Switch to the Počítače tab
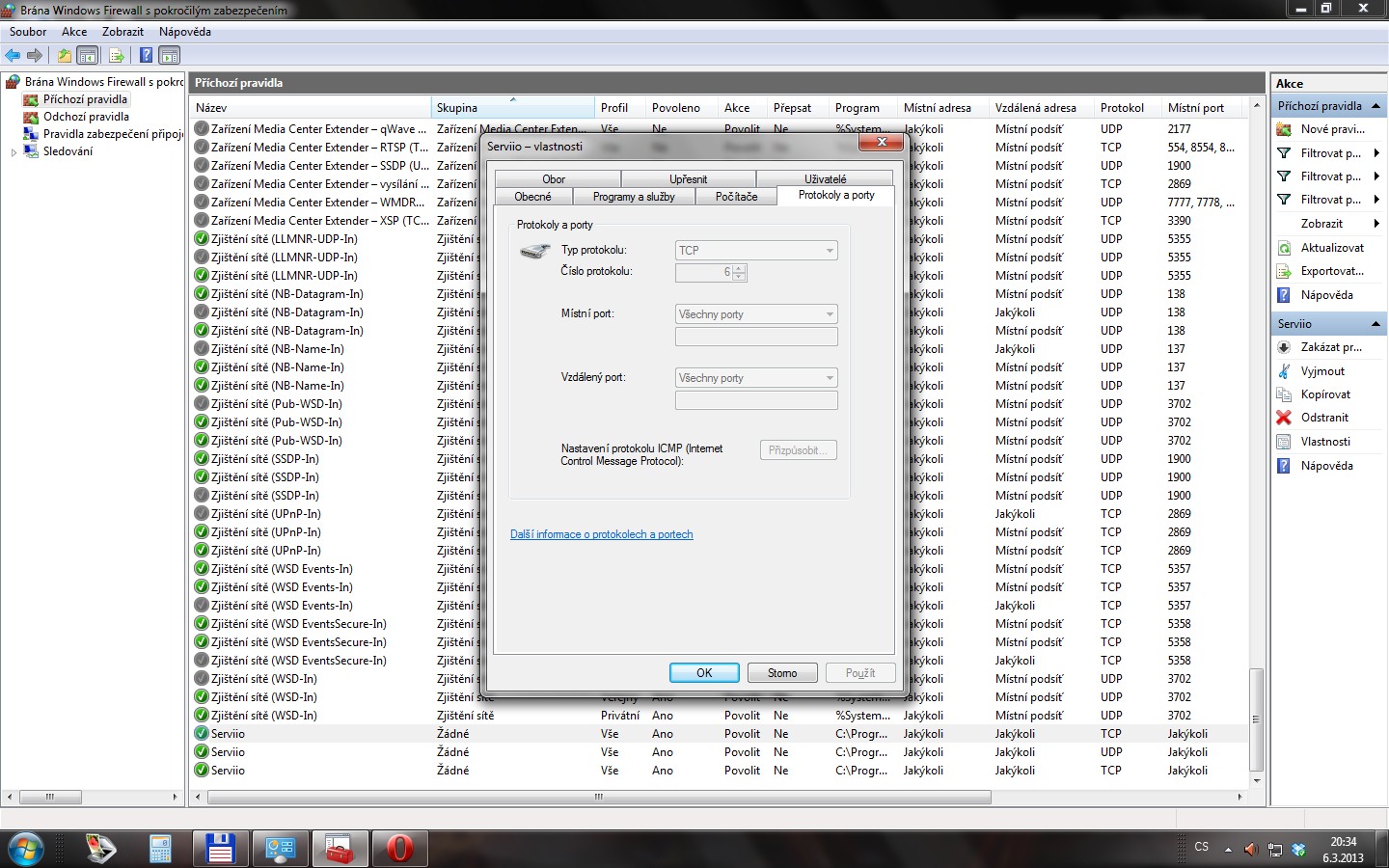1389x868 pixels. point(737,197)
